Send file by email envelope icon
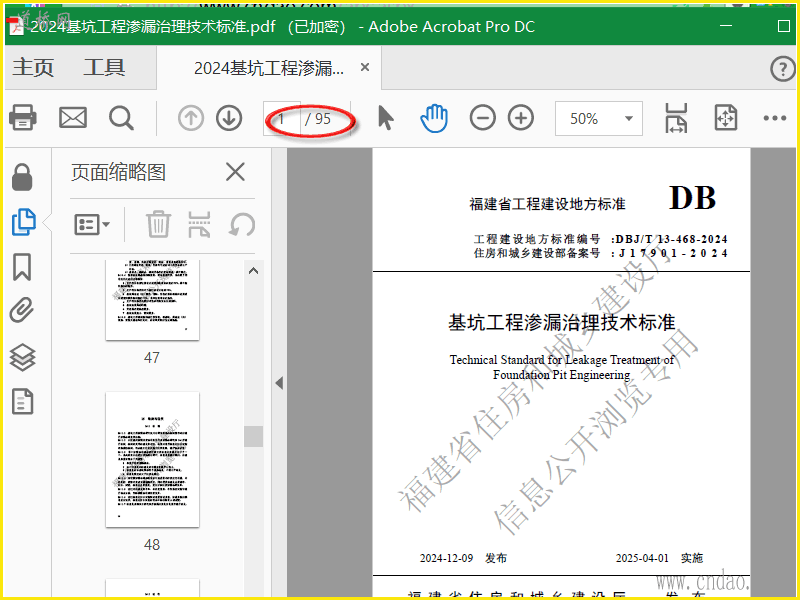 click(x=73, y=118)
